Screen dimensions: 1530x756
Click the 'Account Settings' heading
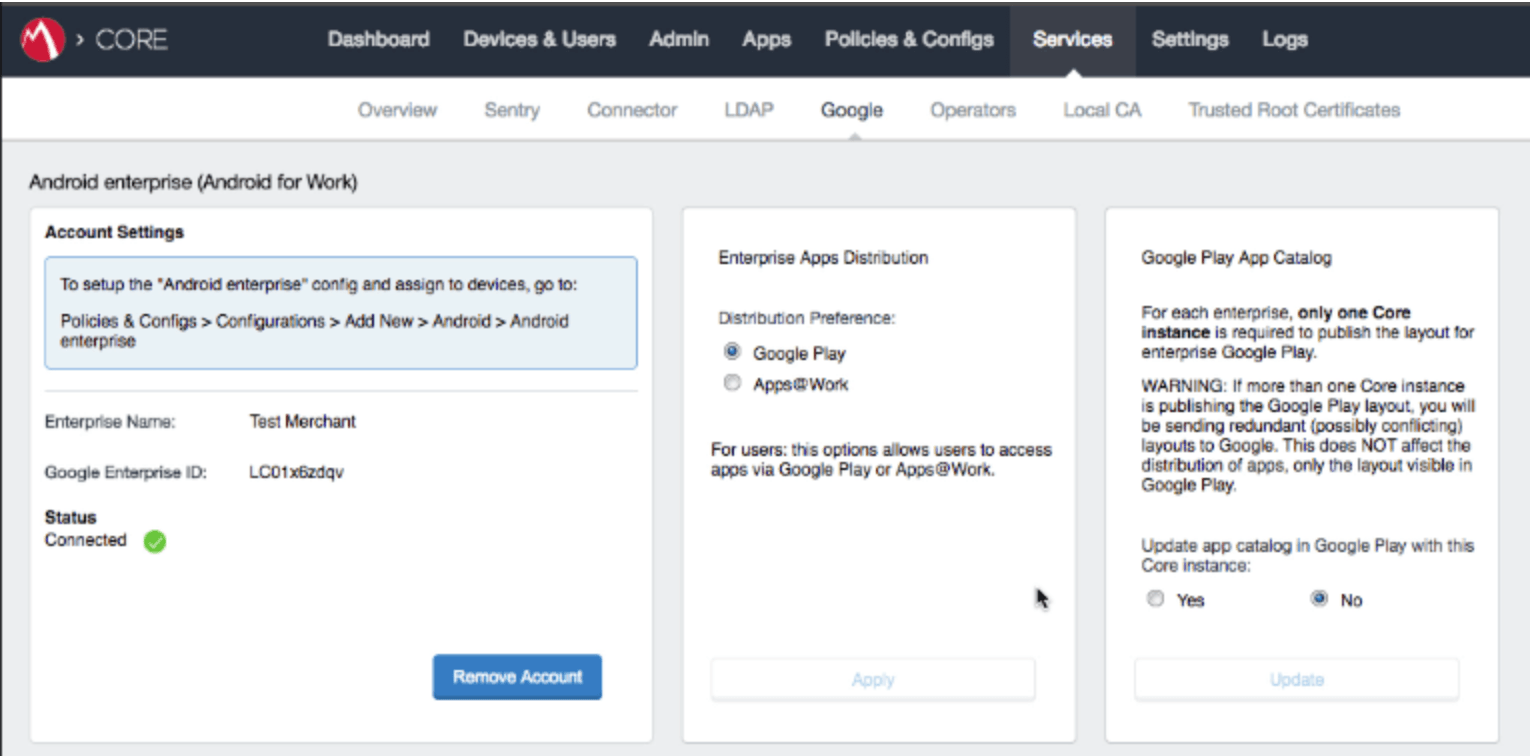click(115, 232)
